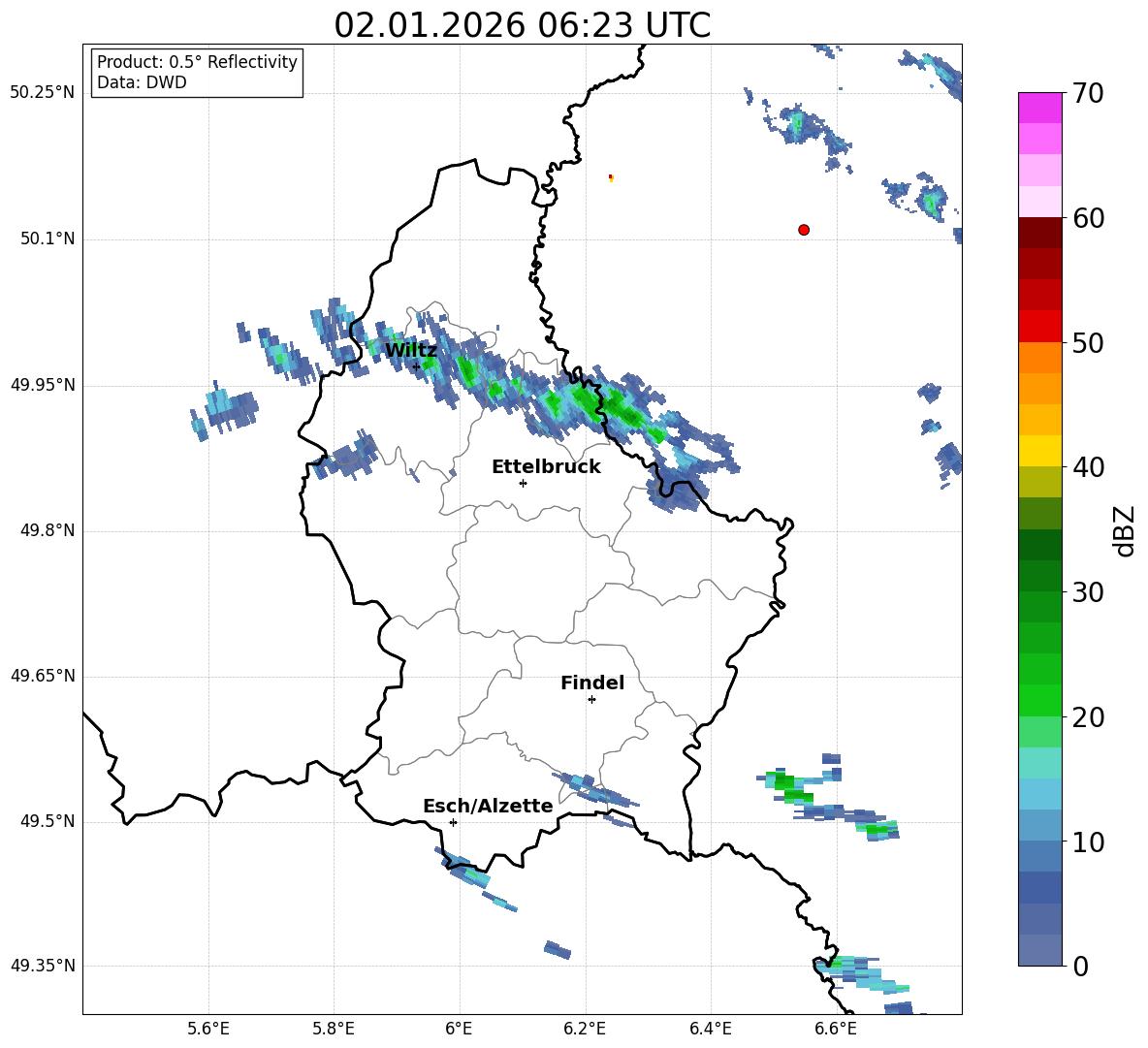The image size is (1148, 1048).
Task: Click the 50.25°N latitude label
Action: click(43, 93)
